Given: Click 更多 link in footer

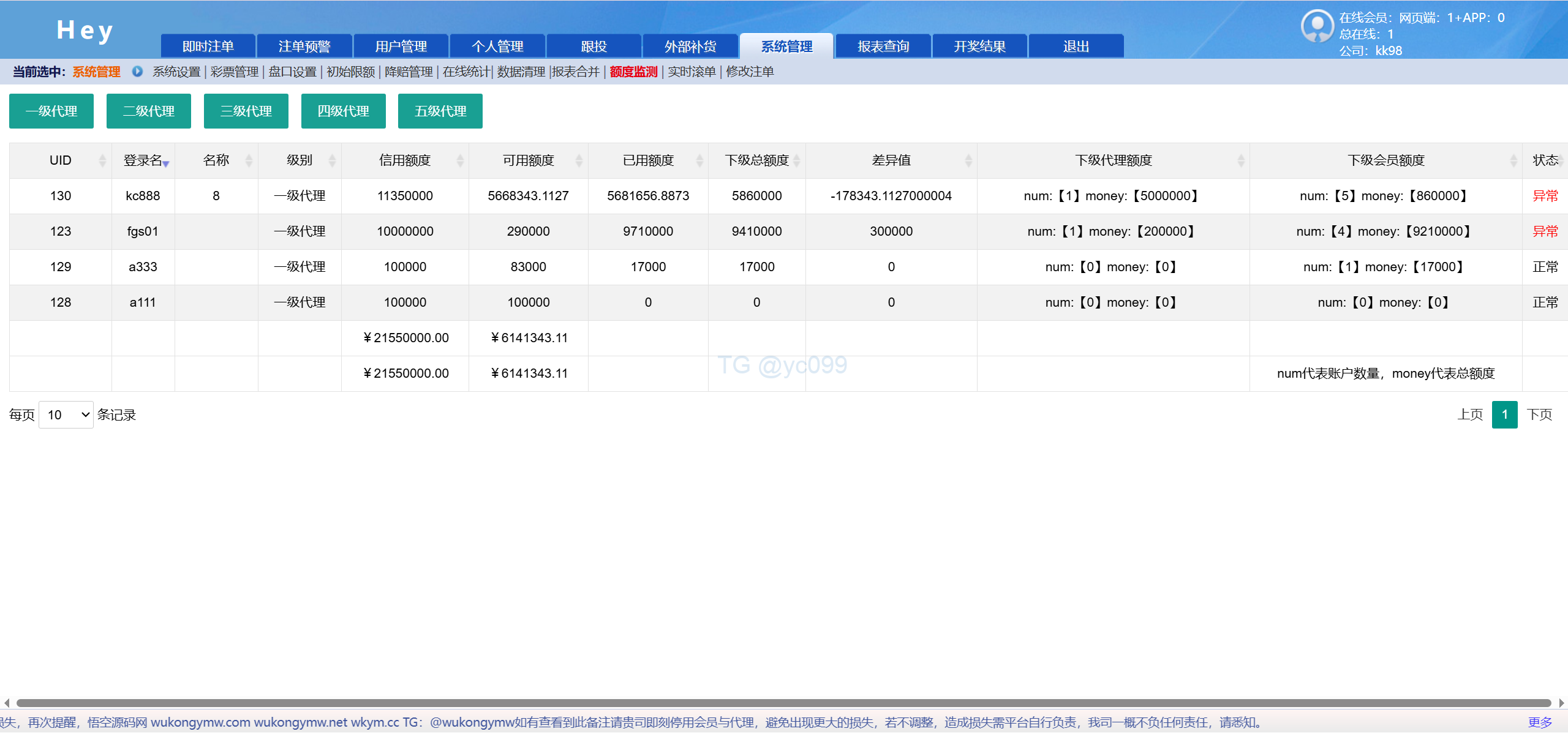Looking at the screenshot, I should 1540,722.
